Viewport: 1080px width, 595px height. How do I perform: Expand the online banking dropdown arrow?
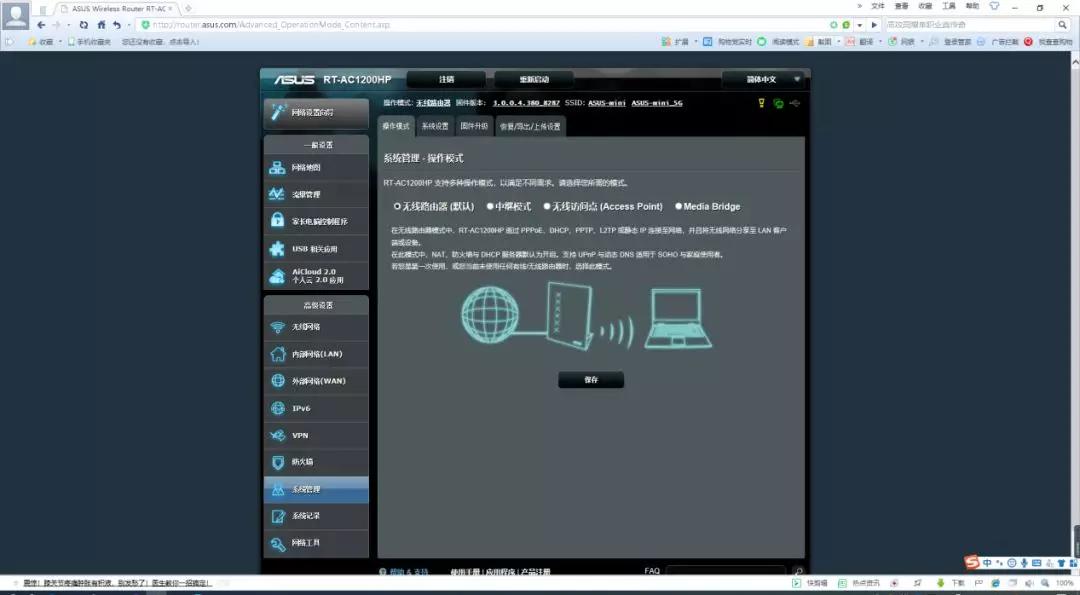point(922,42)
